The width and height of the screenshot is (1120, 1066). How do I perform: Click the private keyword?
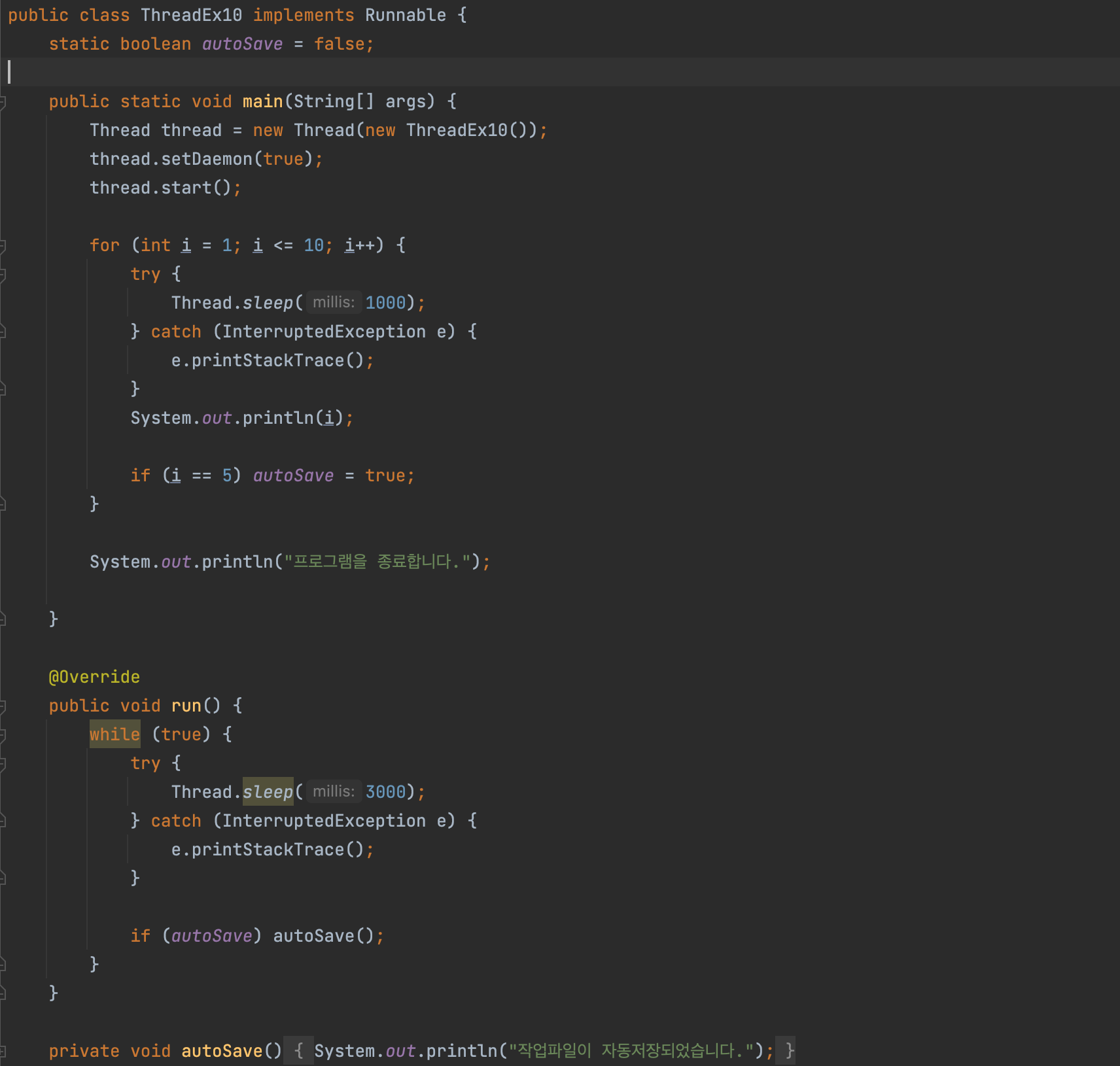(x=84, y=1051)
